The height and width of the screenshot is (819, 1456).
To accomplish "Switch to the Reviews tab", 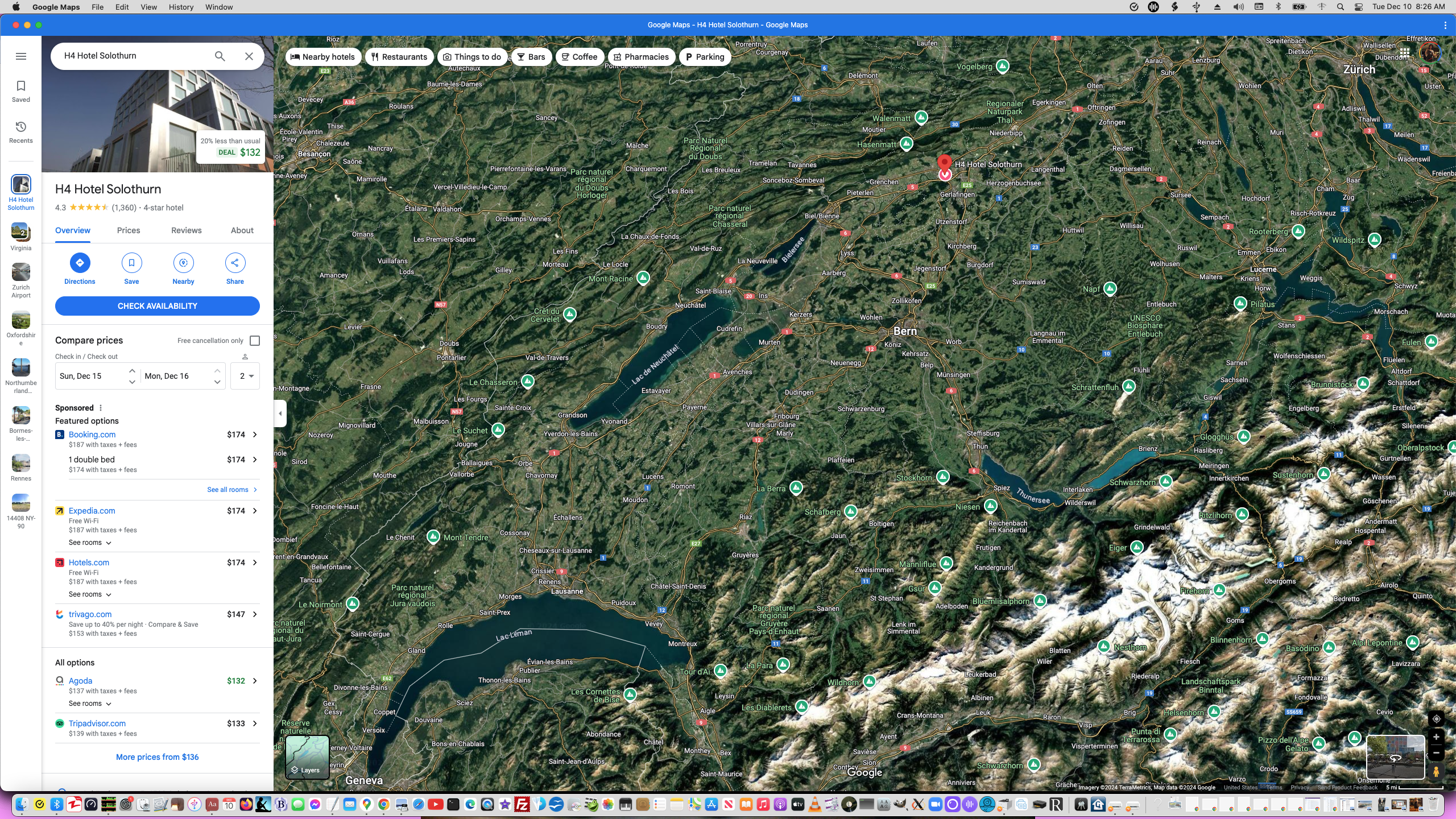I will click(186, 230).
